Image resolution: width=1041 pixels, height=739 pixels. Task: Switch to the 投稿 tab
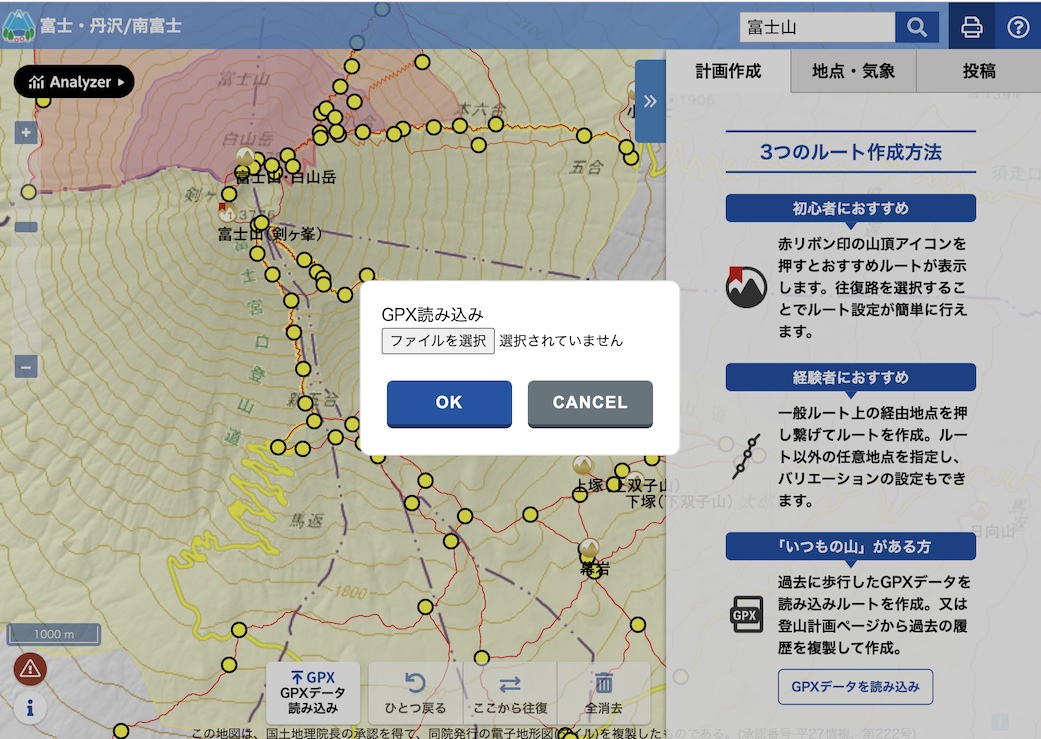[979, 71]
